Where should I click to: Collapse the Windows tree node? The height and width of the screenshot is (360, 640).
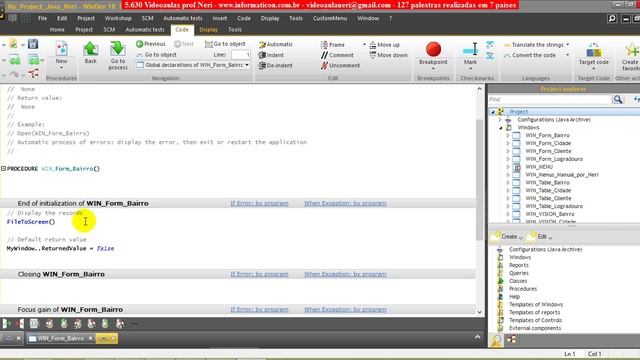[500, 128]
